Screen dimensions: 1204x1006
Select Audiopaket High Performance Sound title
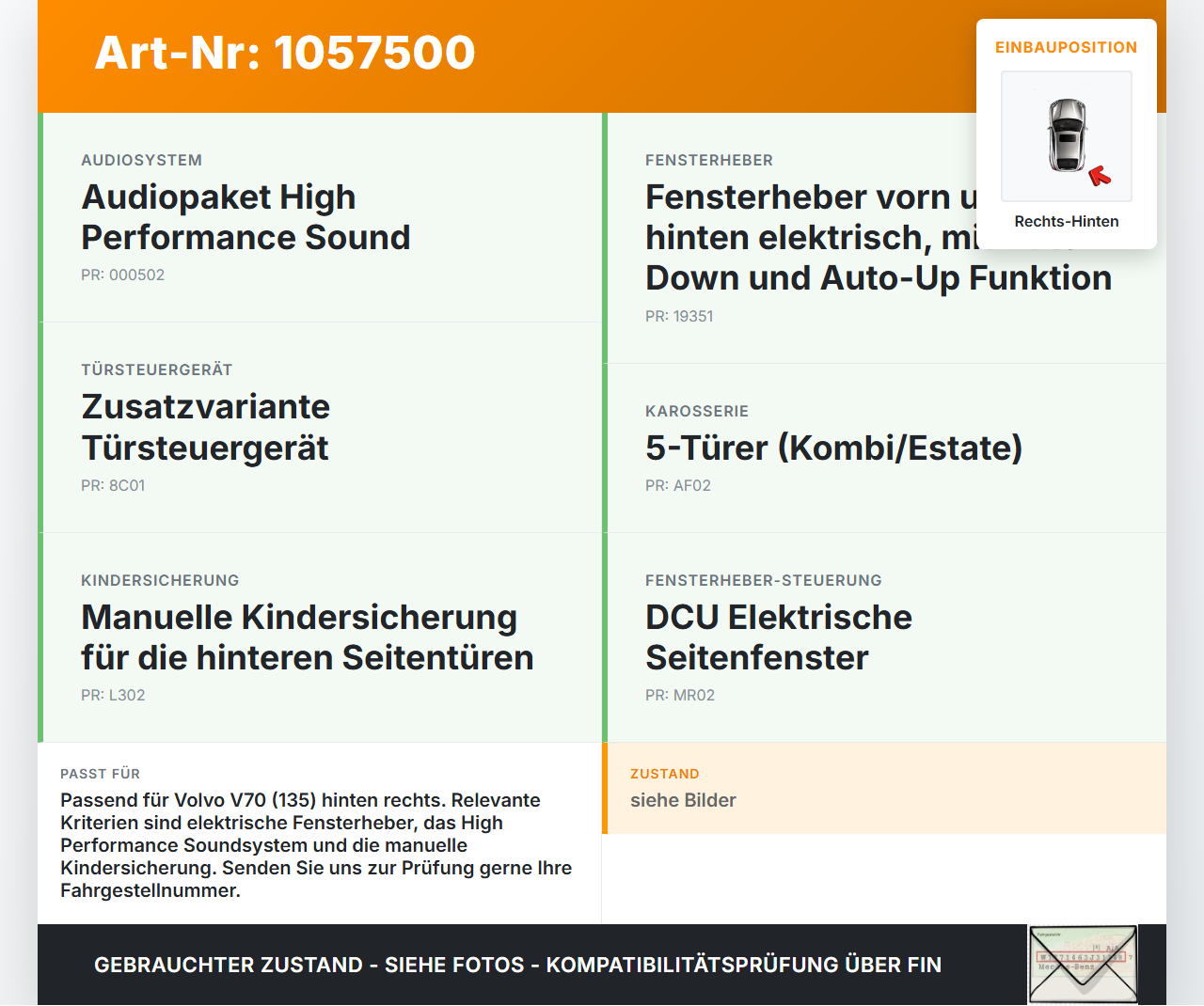tap(246, 217)
